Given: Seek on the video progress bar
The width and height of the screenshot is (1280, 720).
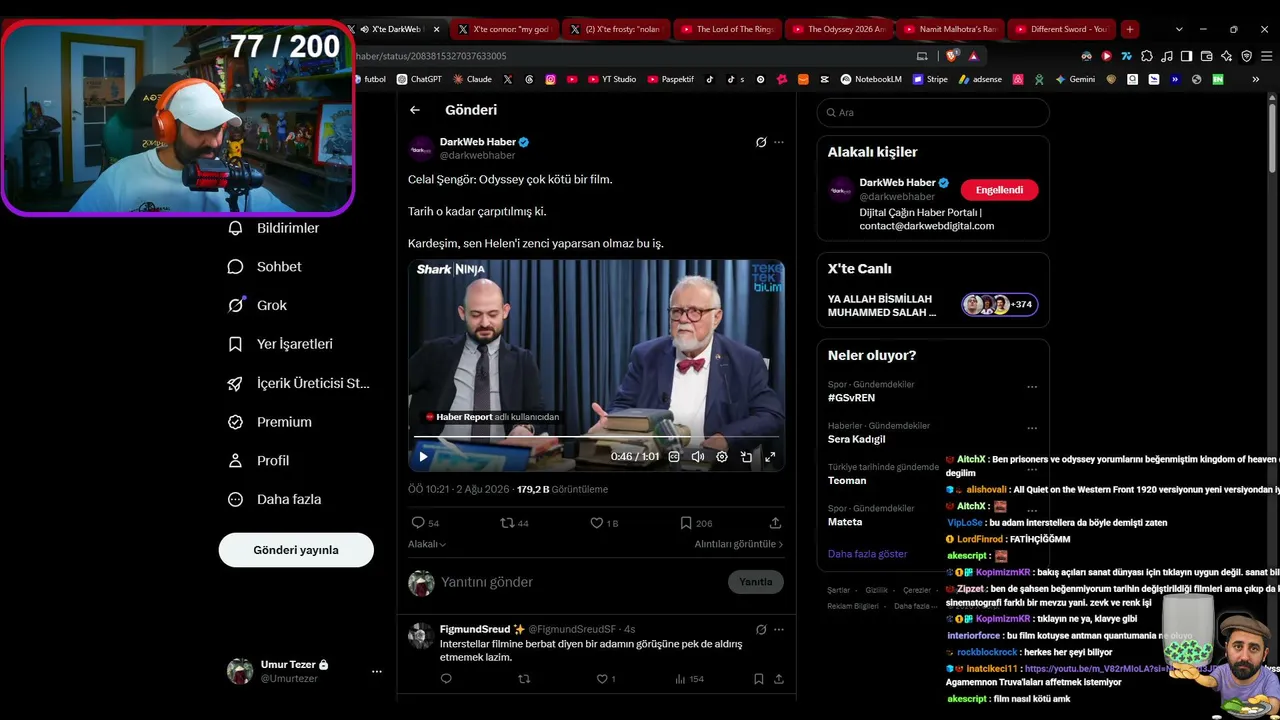Looking at the screenshot, I should [x=596, y=437].
